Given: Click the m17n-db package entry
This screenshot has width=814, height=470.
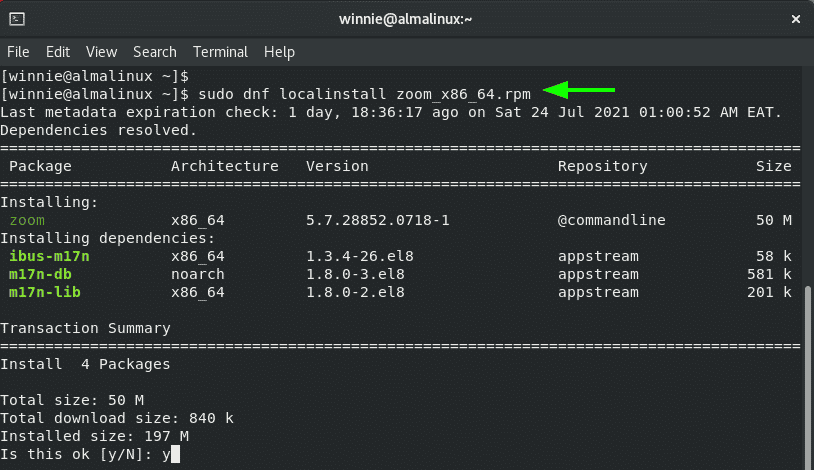Looking at the screenshot, I should click(40, 274).
